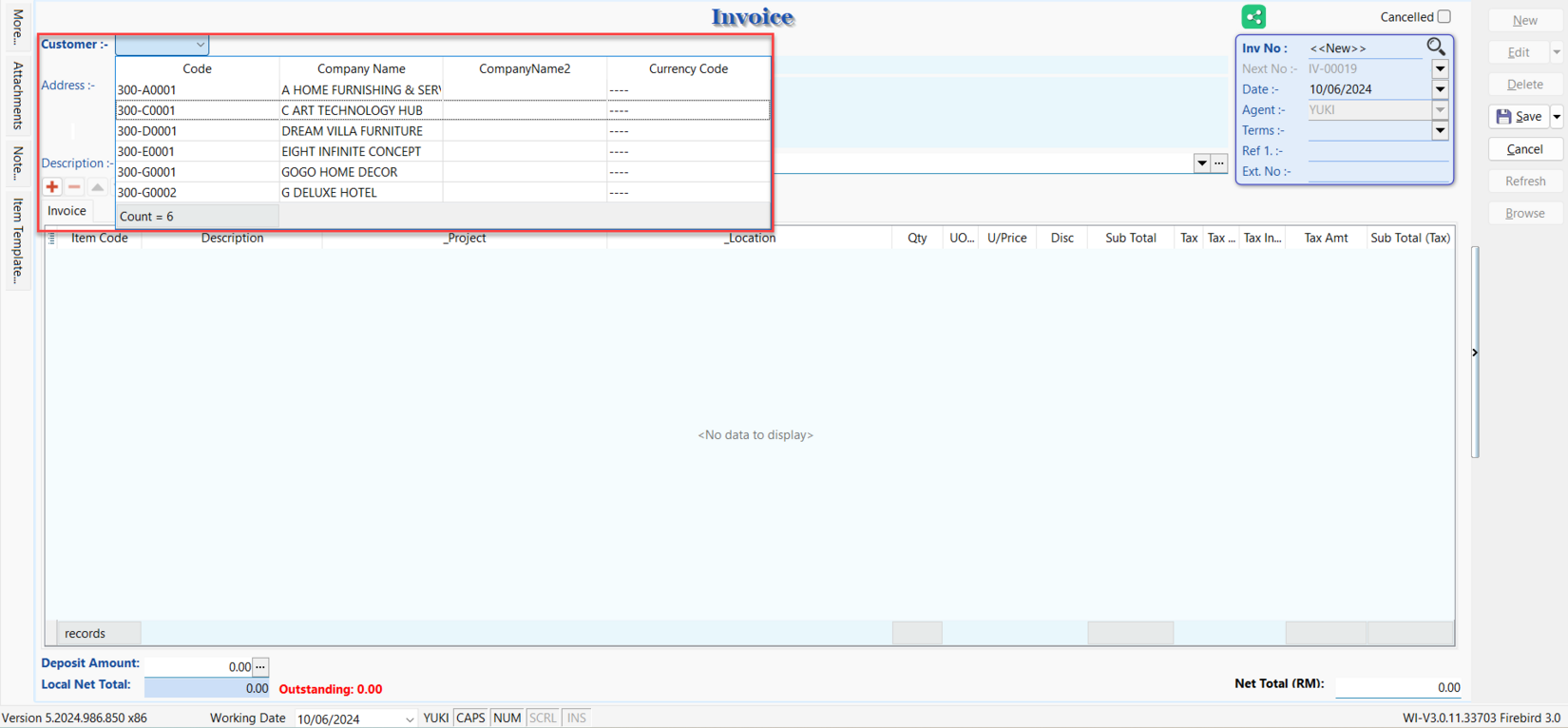
Task: Select G DELUXE HOTEL customer row
Action: tap(443, 192)
